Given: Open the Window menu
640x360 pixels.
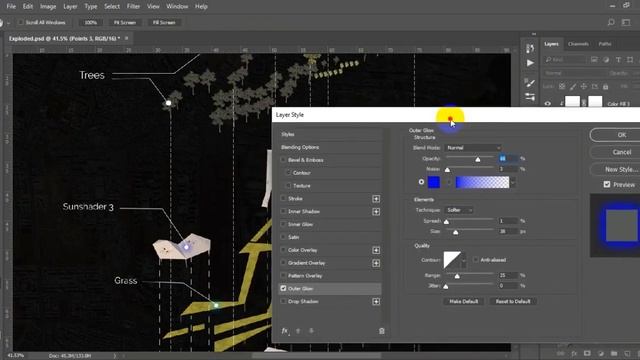Looking at the screenshot, I should pos(177,7).
